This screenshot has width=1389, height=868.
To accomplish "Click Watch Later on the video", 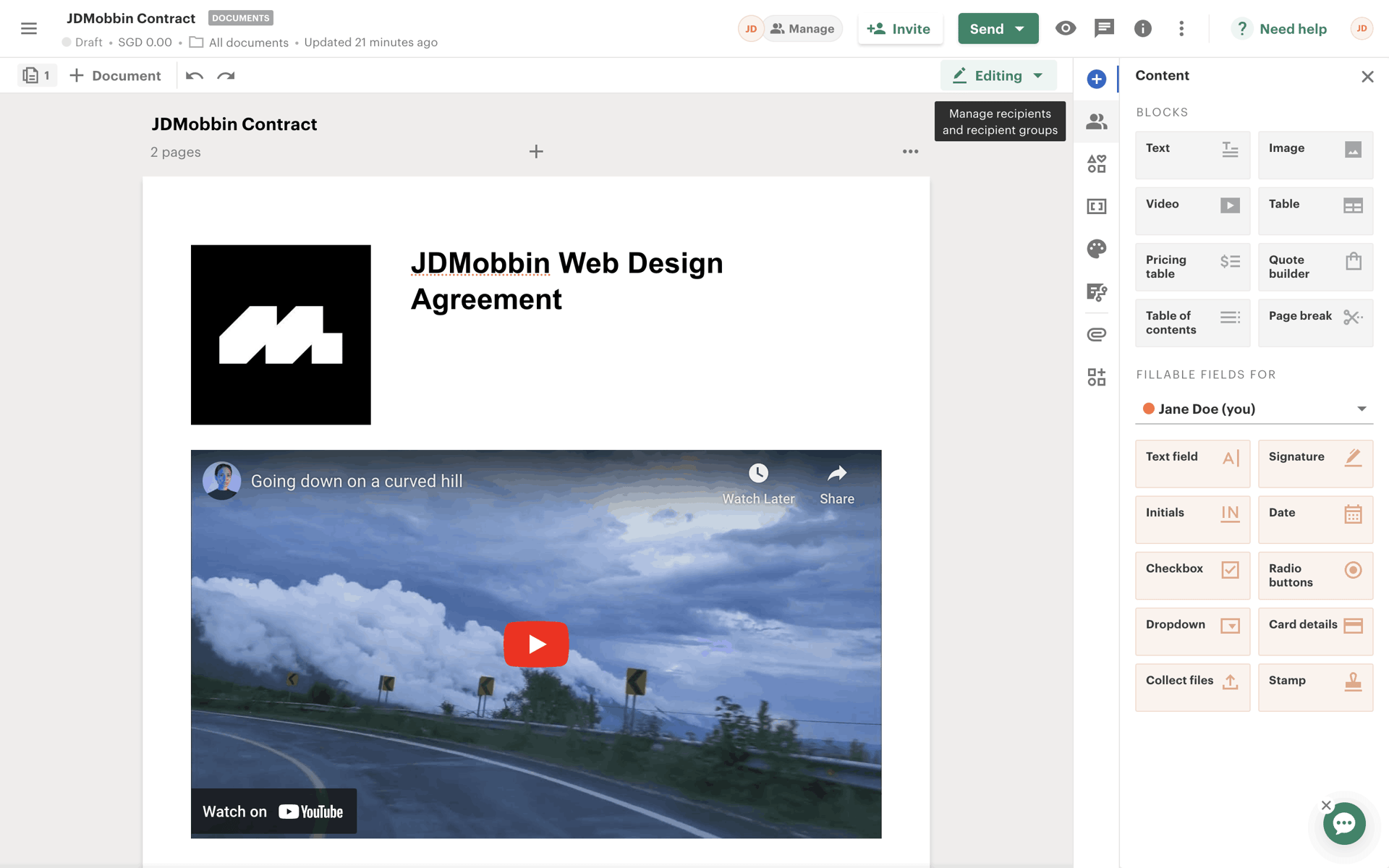I will 758,485.
